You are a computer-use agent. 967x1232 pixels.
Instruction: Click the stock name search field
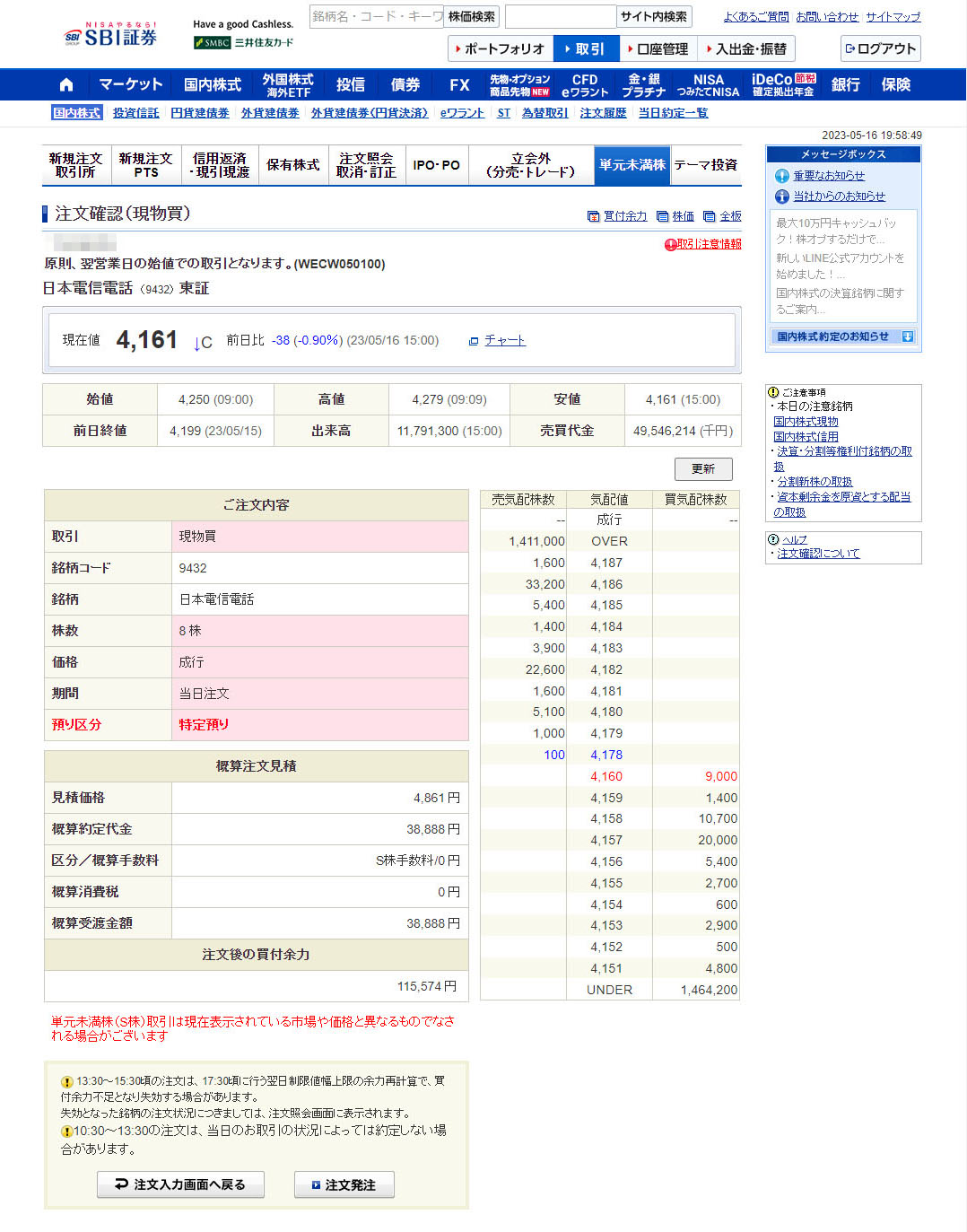[376, 16]
